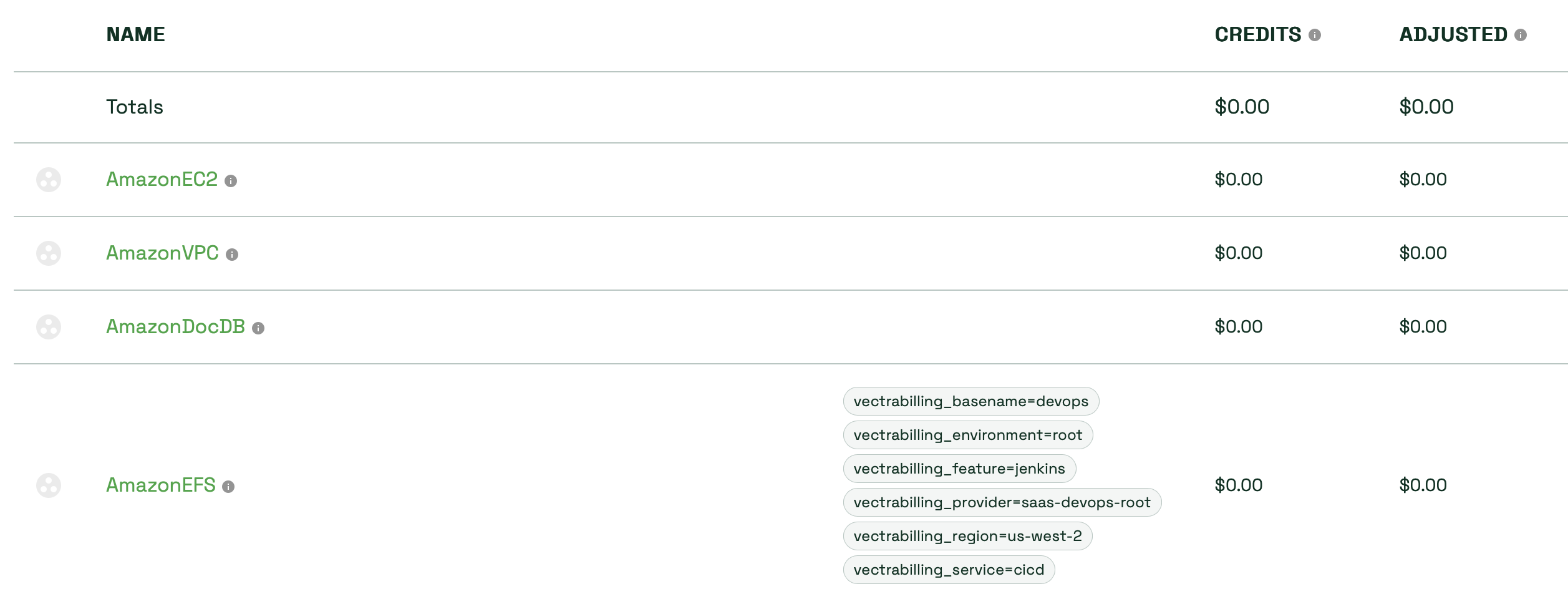Open the AmazonVPC service link
Viewport: 1568px width, 599px height.
click(x=163, y=253)
